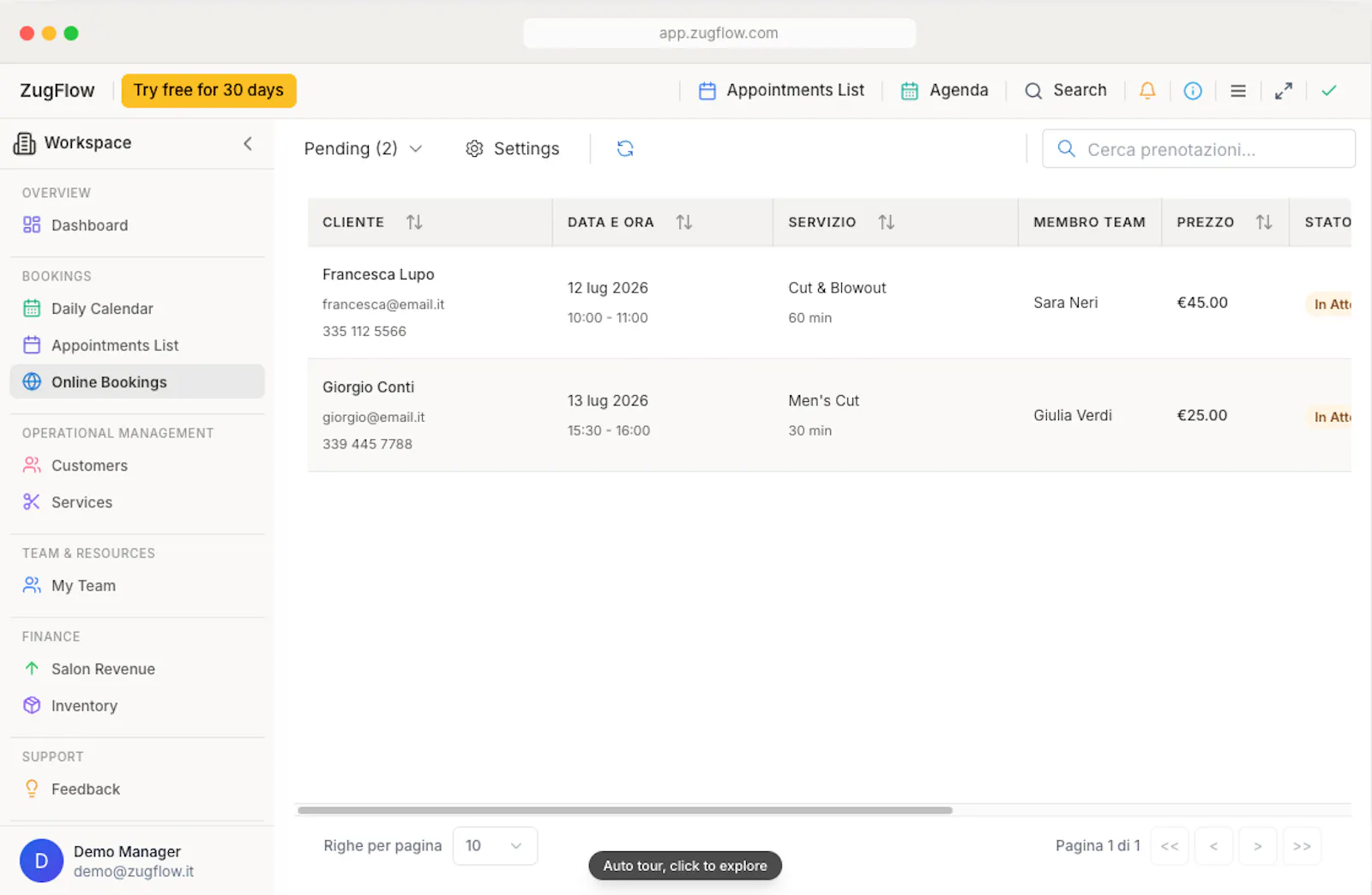Image resolution: width=1372 pixels, height=895 pixels.
Task: Open the hamburger menu icon
Action: coord(1238,91)
